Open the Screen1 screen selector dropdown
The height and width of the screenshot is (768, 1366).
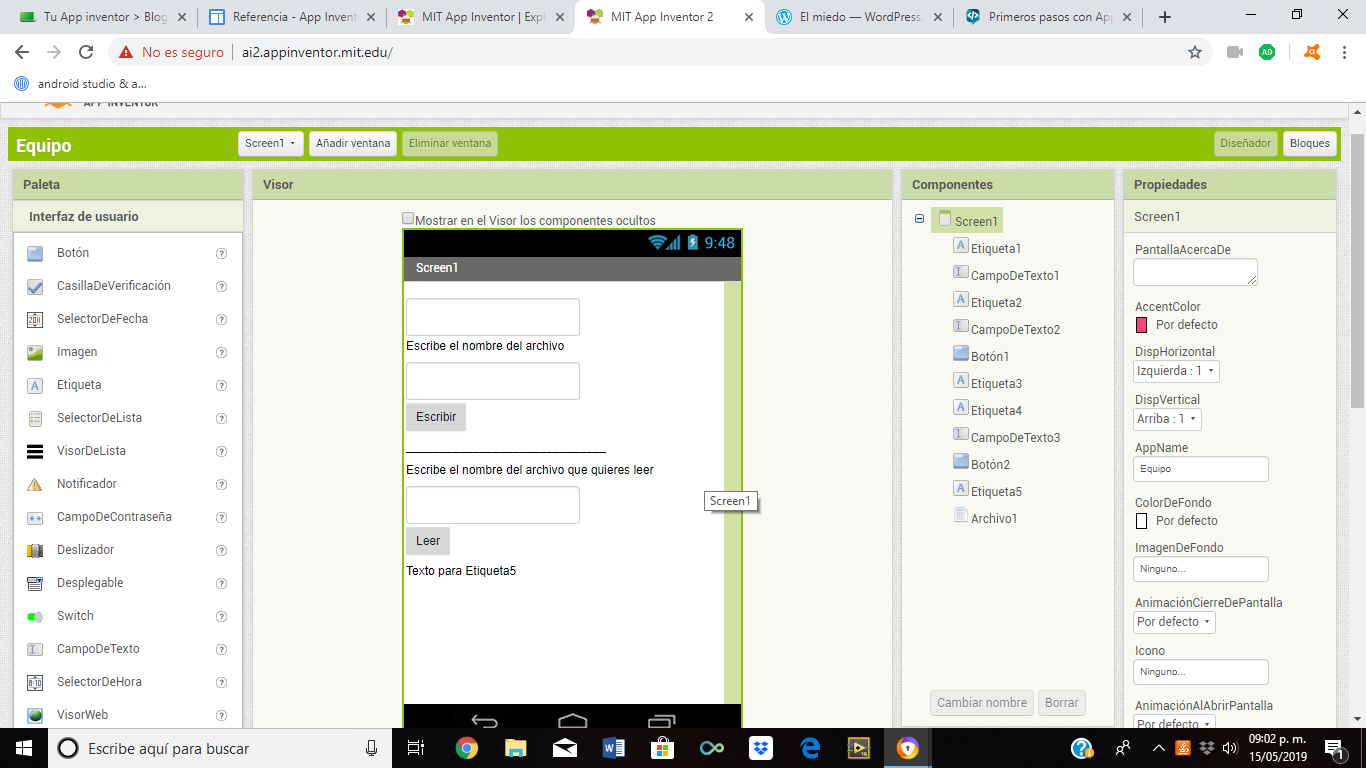coord(271,144)
